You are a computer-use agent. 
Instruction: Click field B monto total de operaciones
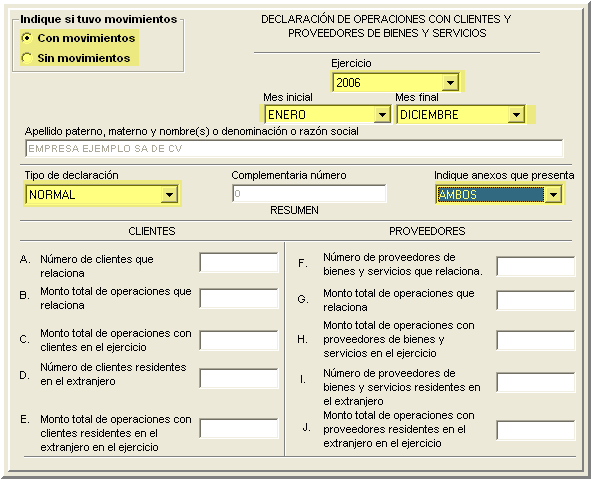click(x=239, y=298)
